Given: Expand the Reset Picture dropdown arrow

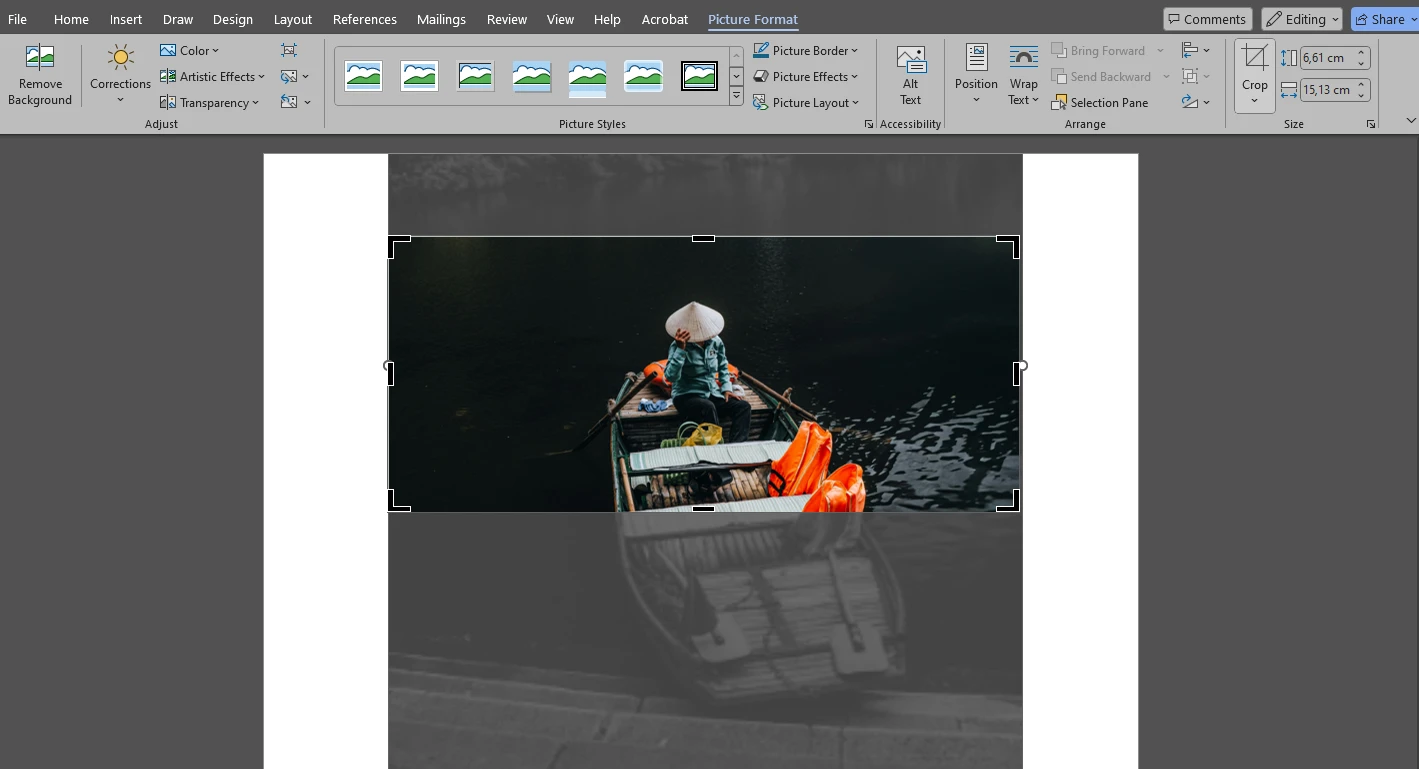Looking at the screenshot, I should [x=307, y=103].
